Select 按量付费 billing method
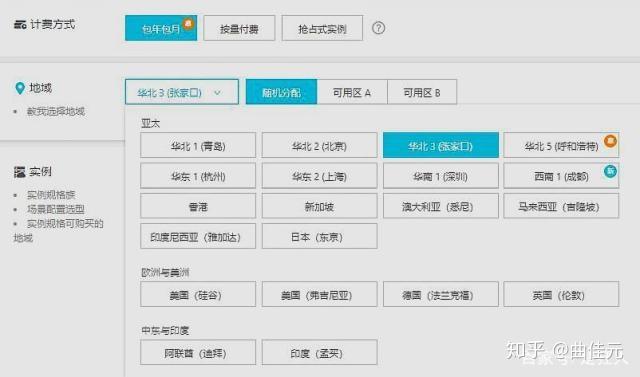 (239, 28)
